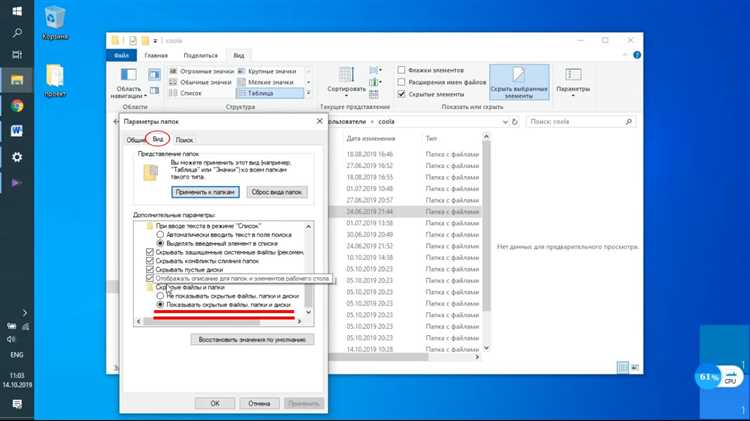Toggle the Details pane ribbon icon
750x421 pixels.
click(x=154, y=90)
